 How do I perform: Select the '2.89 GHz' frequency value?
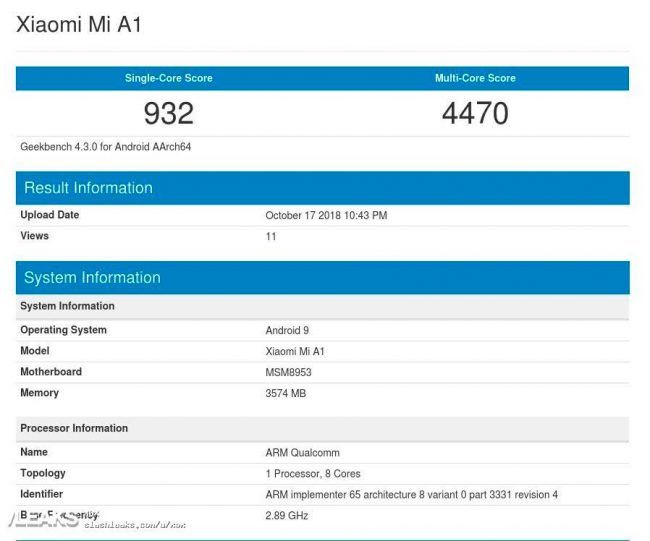click(x=287, y=516)
